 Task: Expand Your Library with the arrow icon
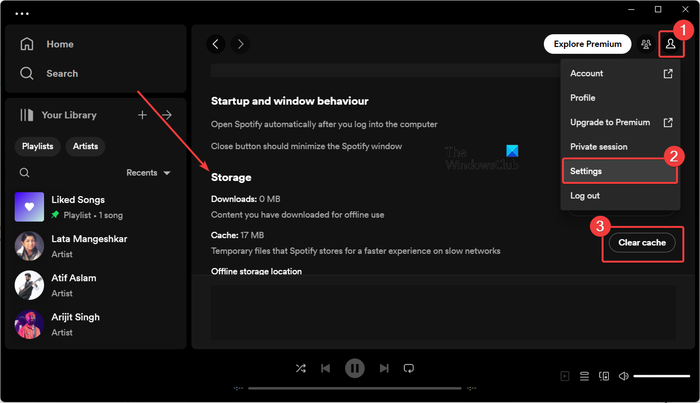coord(167,115)
